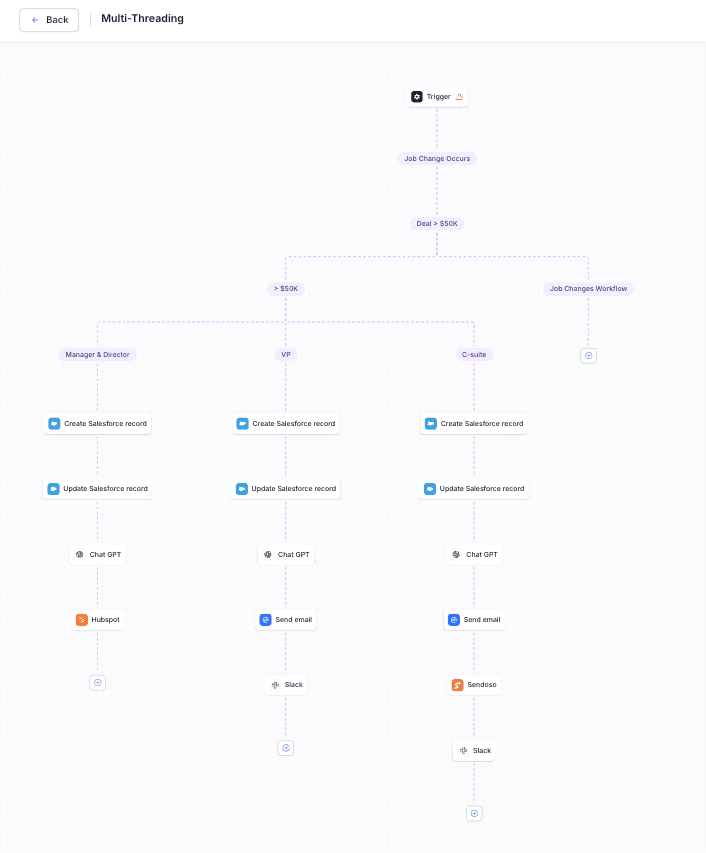The image size is (706, 853).
Task: Select the Manager & Director branch
Action: [97, 355]
